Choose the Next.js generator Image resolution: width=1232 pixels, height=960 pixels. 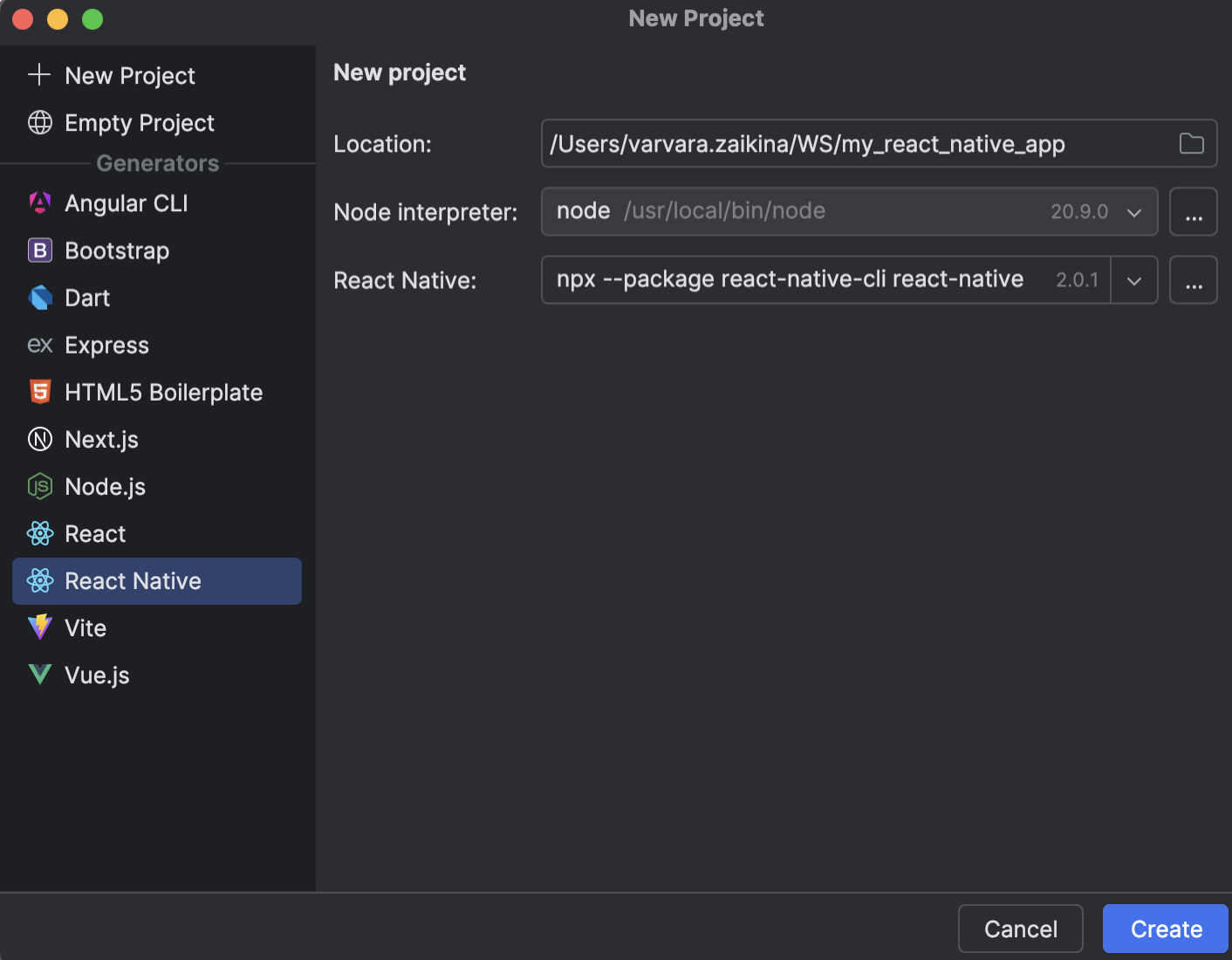(102, 439)
